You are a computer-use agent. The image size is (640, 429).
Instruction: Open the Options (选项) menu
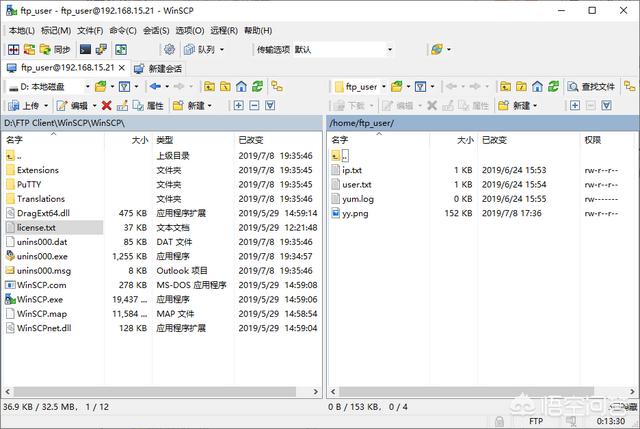tap(190, 31)
